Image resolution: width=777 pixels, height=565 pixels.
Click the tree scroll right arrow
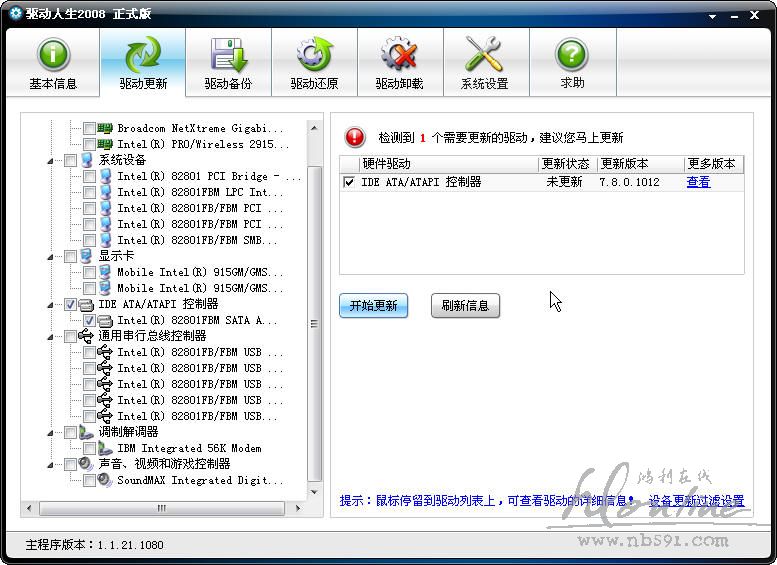click(298, 508)
